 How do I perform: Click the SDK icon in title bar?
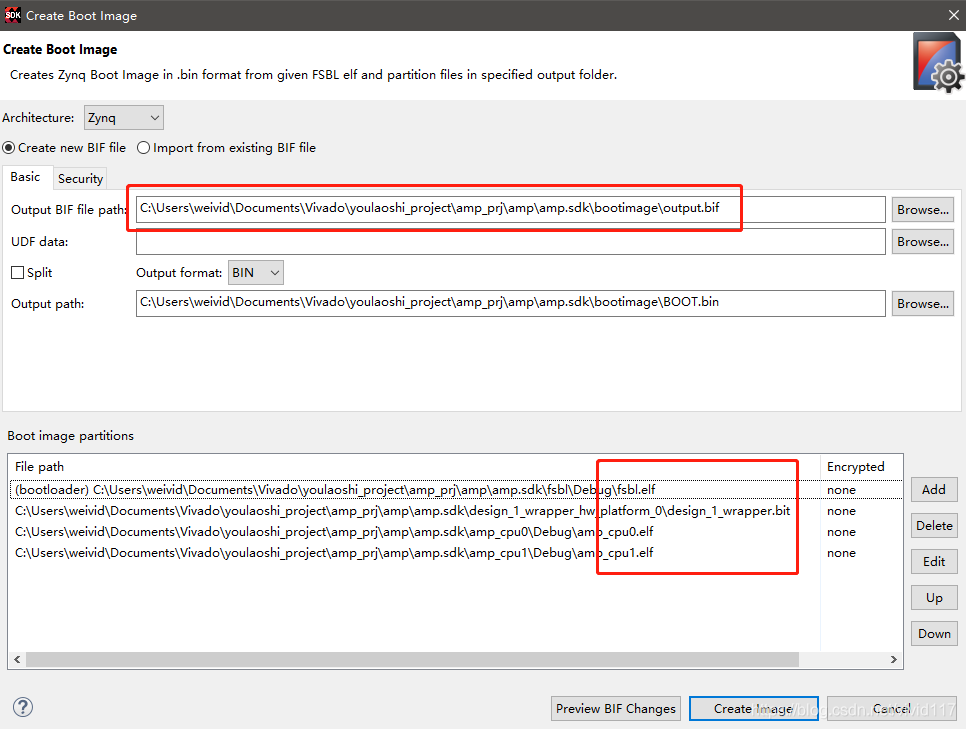click(13, 15)
